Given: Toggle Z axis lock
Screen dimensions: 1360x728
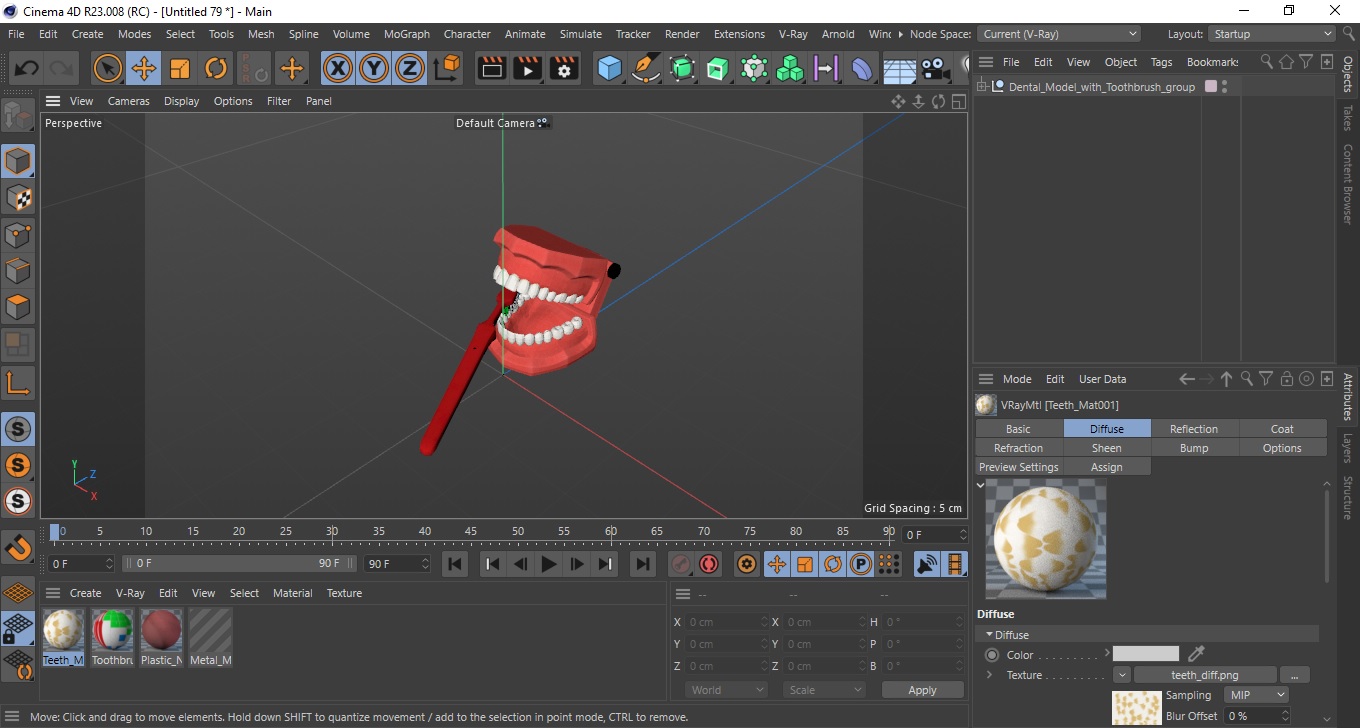Looking at the screenshot, I should (410, 69).
